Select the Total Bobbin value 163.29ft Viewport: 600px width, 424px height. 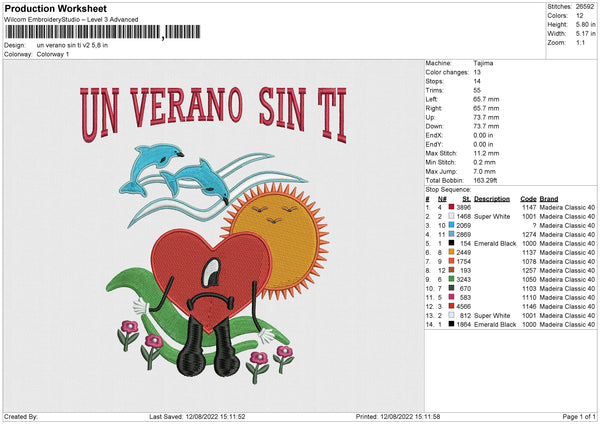pyautogui.click(x=485, y=180)
